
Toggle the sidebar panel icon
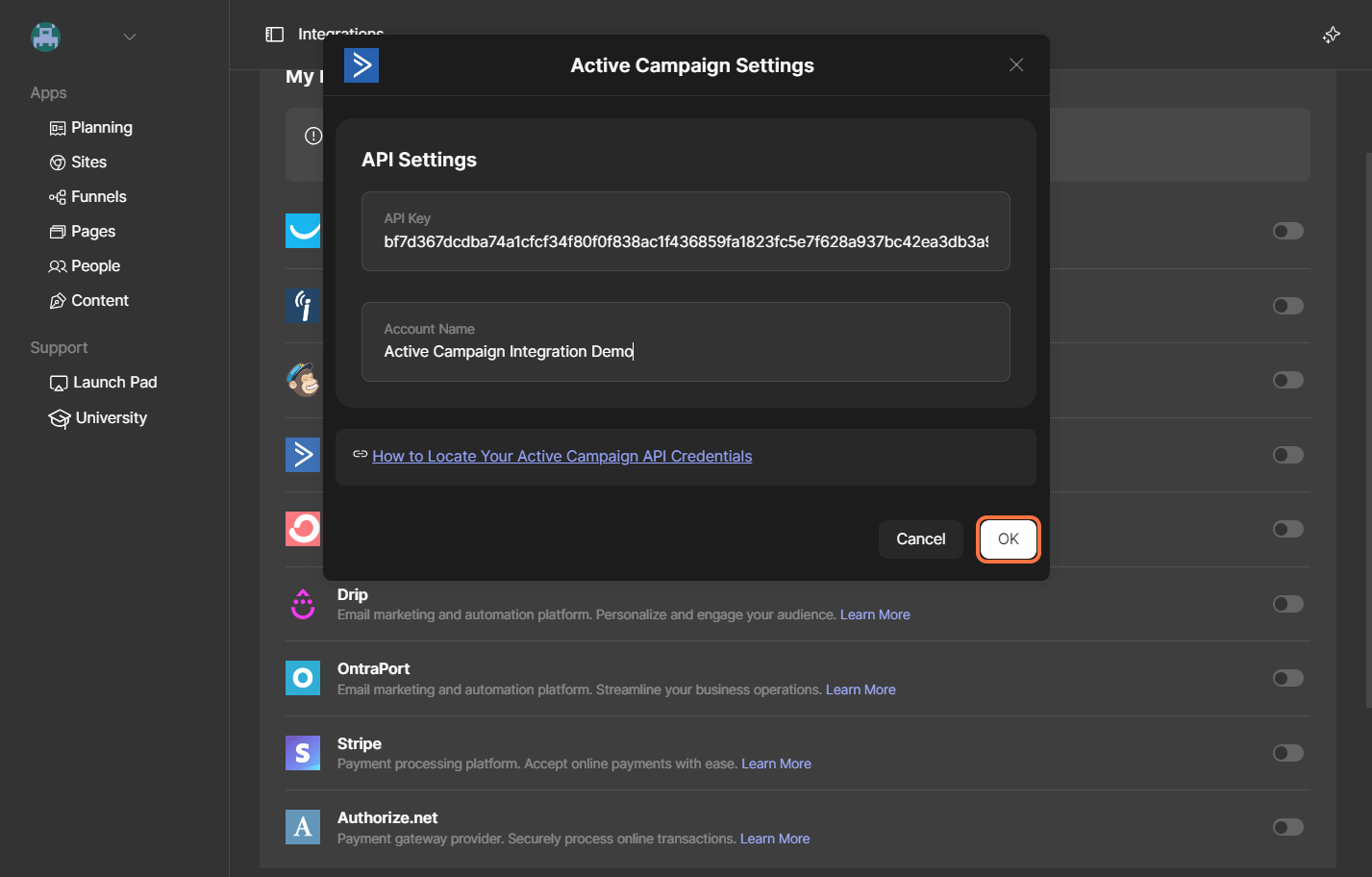coord(275,35)
